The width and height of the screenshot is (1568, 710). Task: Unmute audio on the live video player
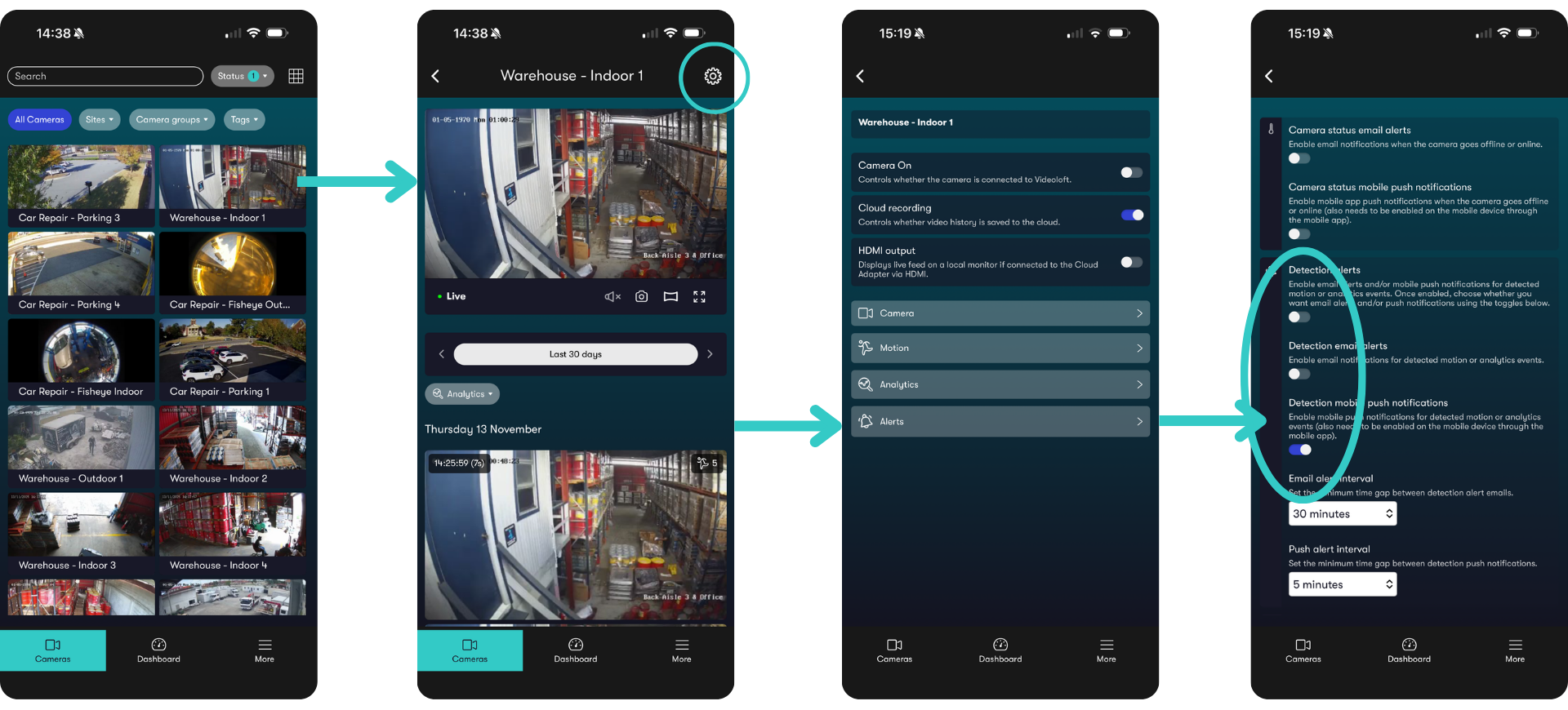click(x=612, y=296)
